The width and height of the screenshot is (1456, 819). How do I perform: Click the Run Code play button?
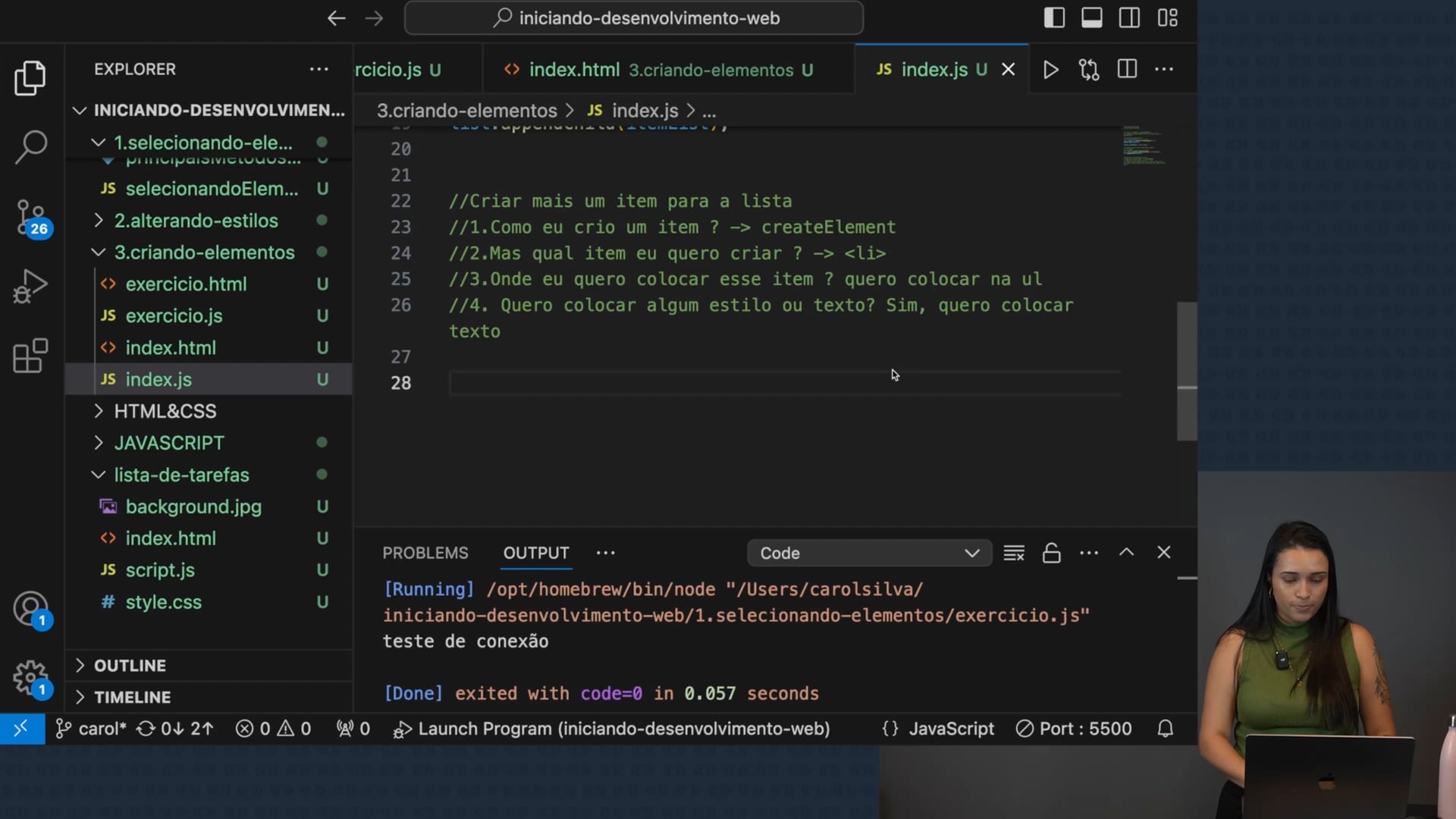pyautogui.click(x=1050, y=70)
